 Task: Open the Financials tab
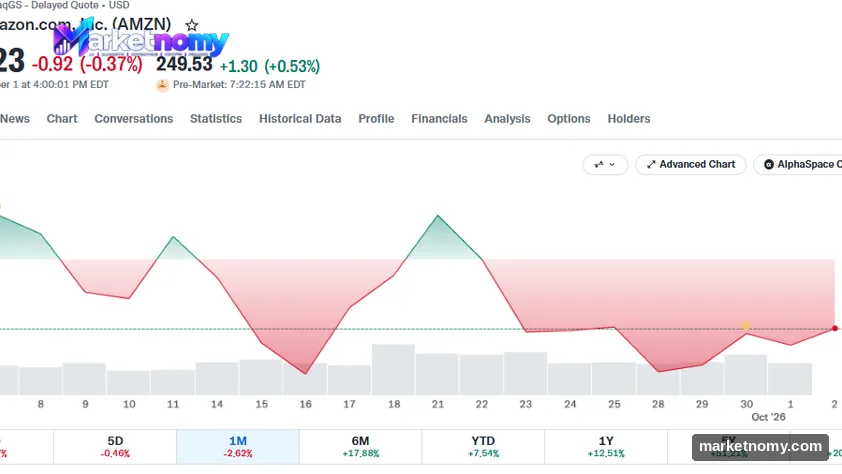[x=439, y=119]
